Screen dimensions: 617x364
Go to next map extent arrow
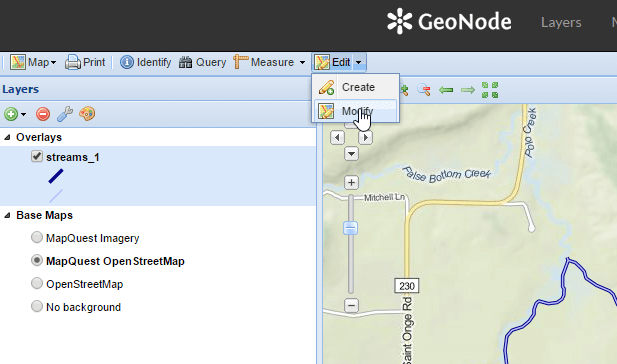[x=467, y=90]
